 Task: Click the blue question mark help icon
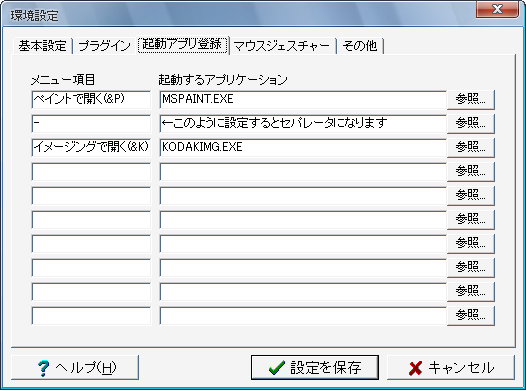coord(43,368)
